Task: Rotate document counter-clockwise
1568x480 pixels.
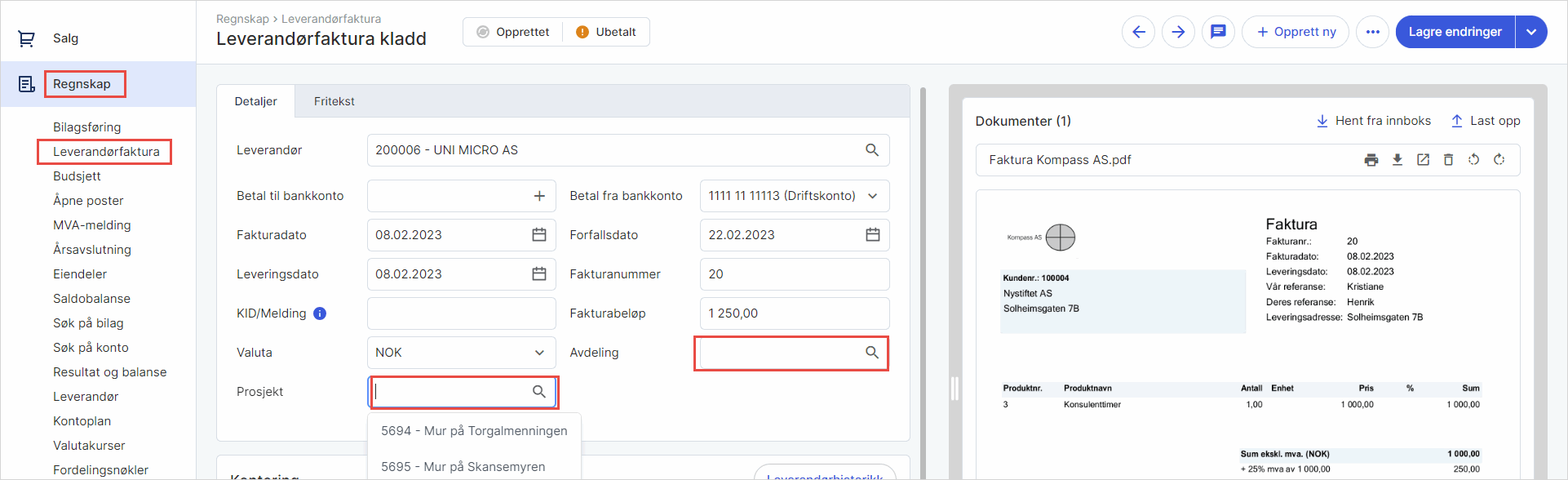Action: (1473, 160)
